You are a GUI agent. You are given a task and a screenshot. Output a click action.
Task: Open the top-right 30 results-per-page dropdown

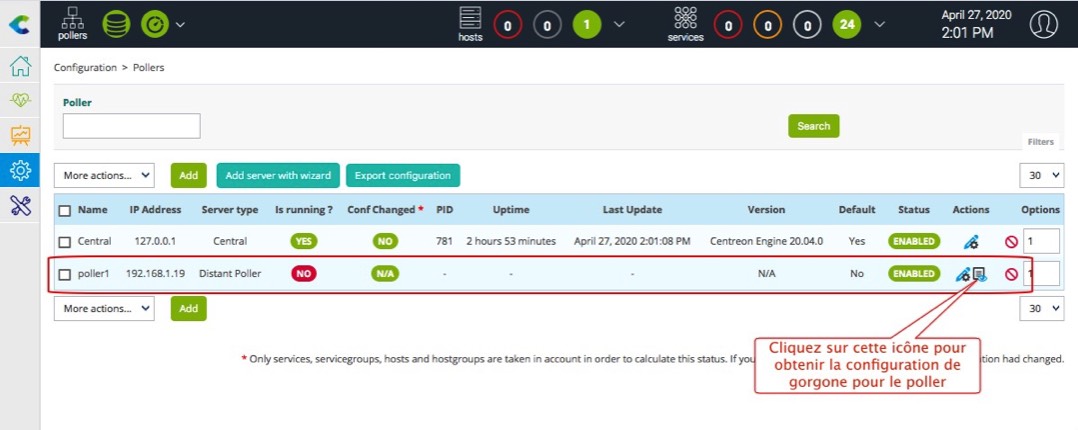[1041, 175]
